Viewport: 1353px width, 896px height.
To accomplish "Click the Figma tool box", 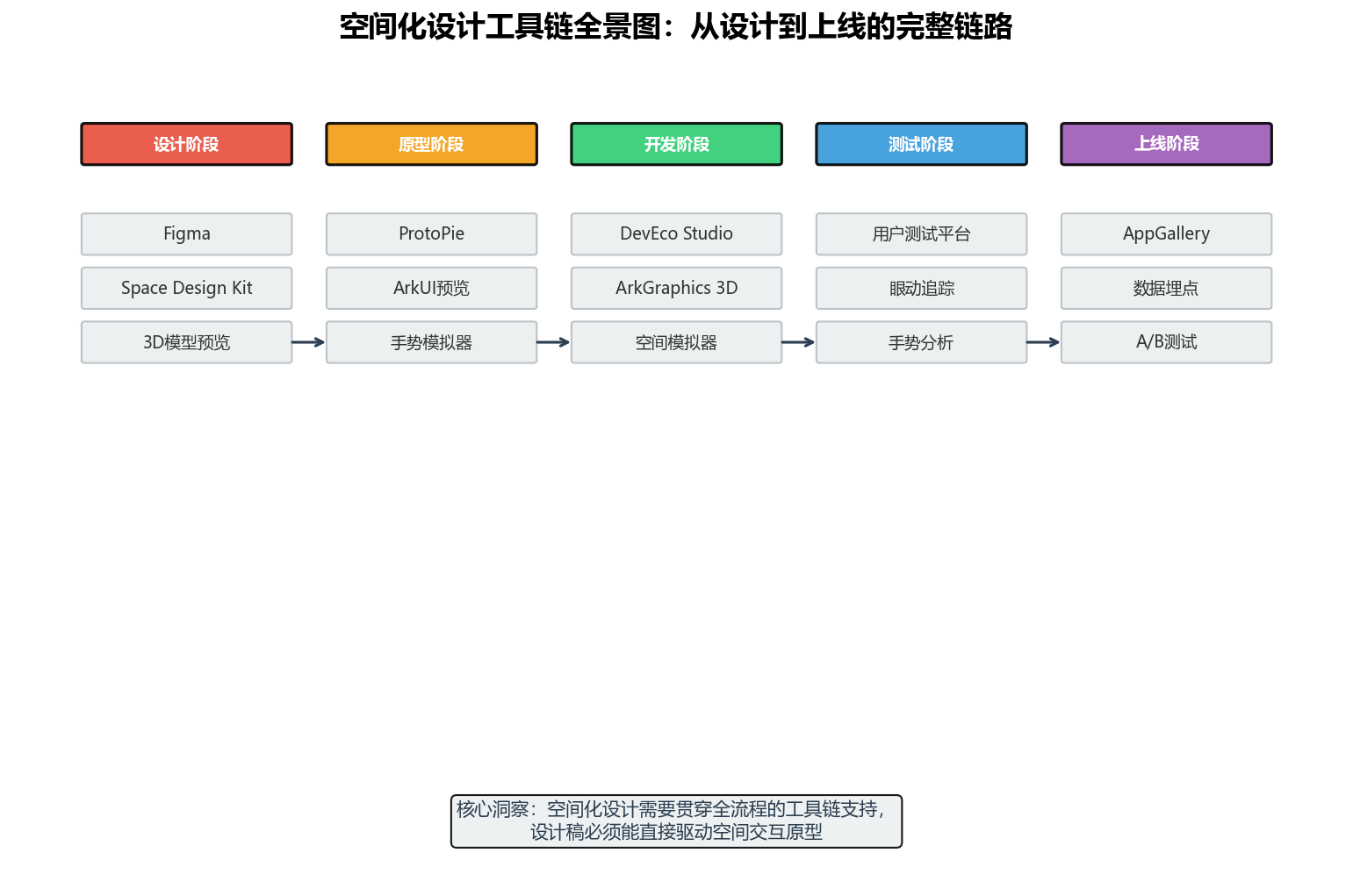I will click(x=186, y=234).
